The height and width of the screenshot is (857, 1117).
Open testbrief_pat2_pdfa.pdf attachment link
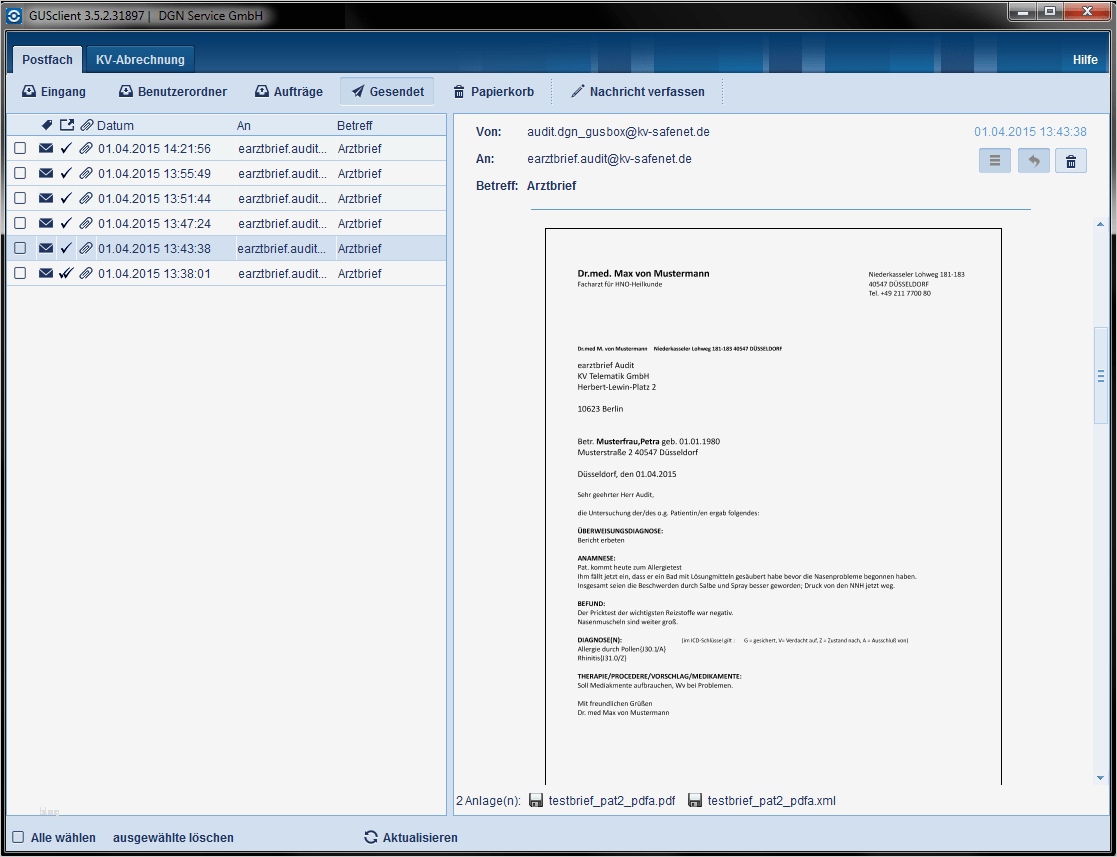(x=612, y=801)
